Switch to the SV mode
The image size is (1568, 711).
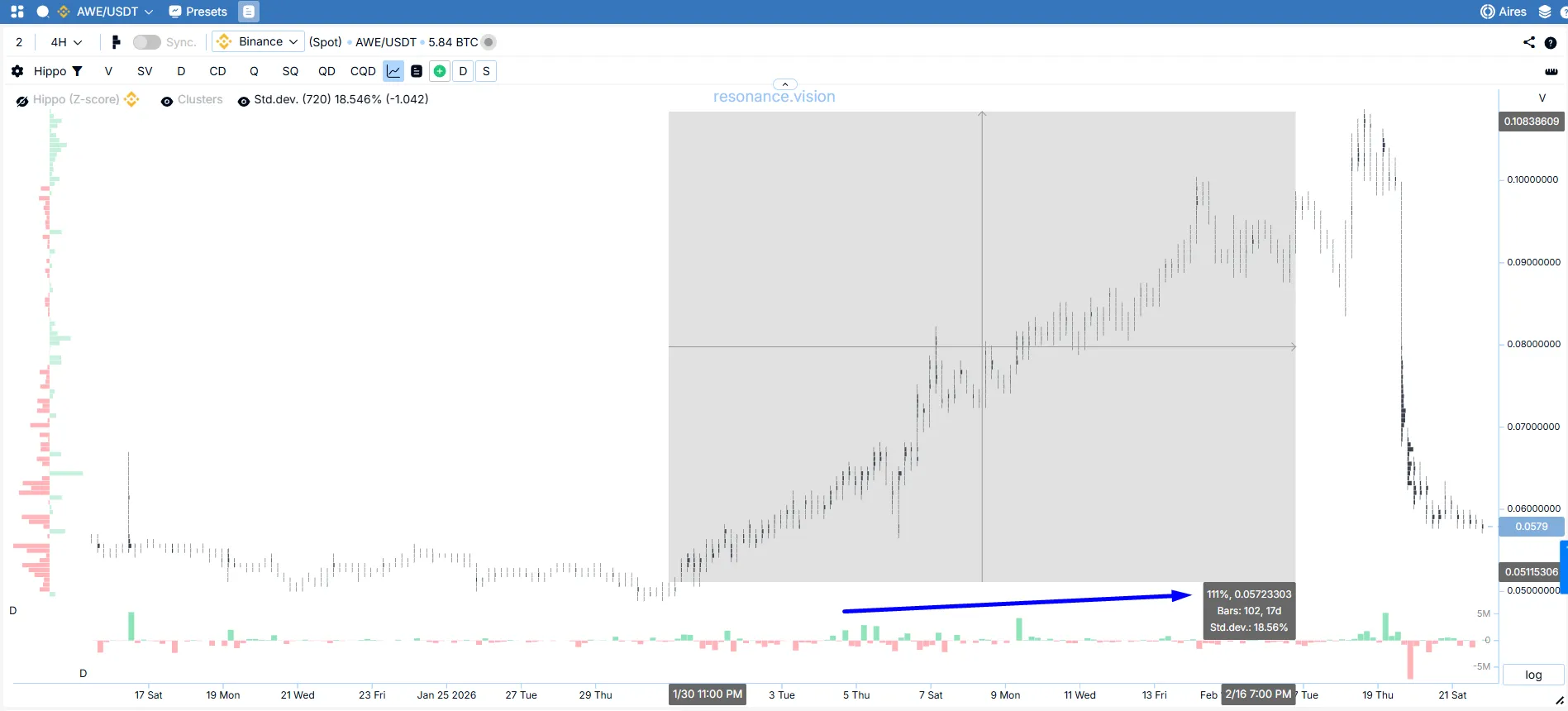tap(145, 71)
